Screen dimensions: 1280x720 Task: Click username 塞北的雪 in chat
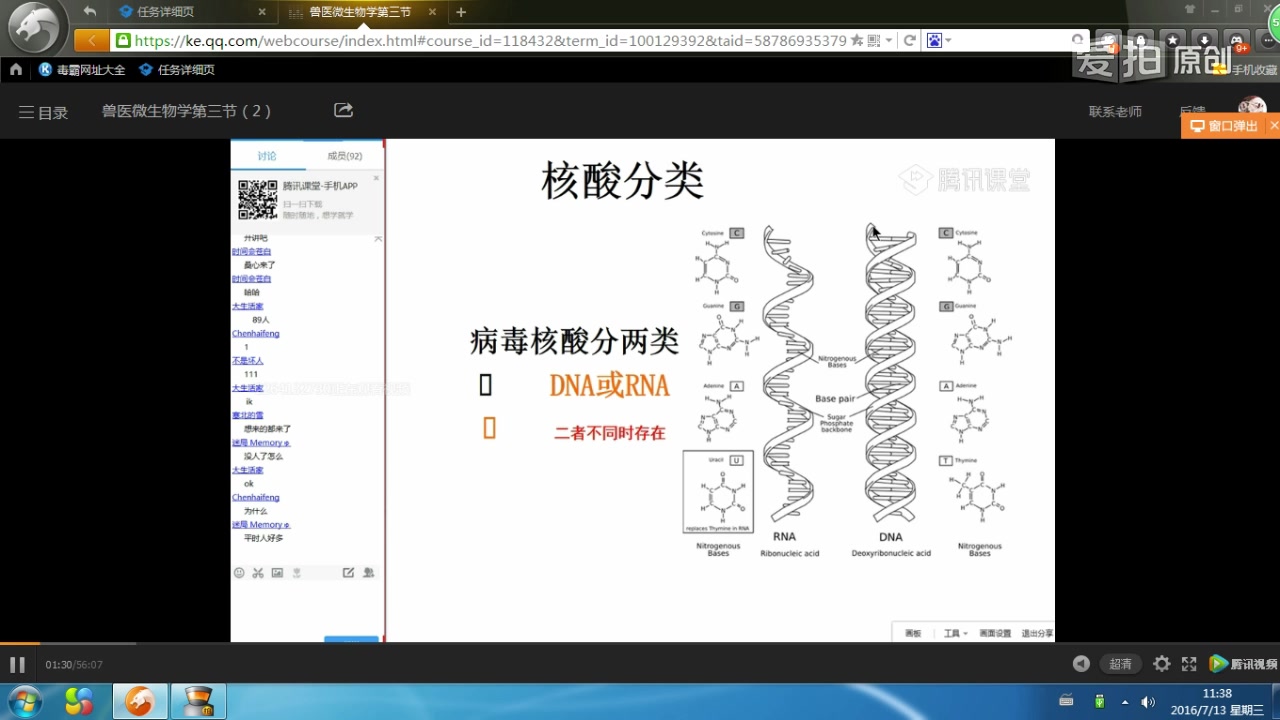pos(248,415)
